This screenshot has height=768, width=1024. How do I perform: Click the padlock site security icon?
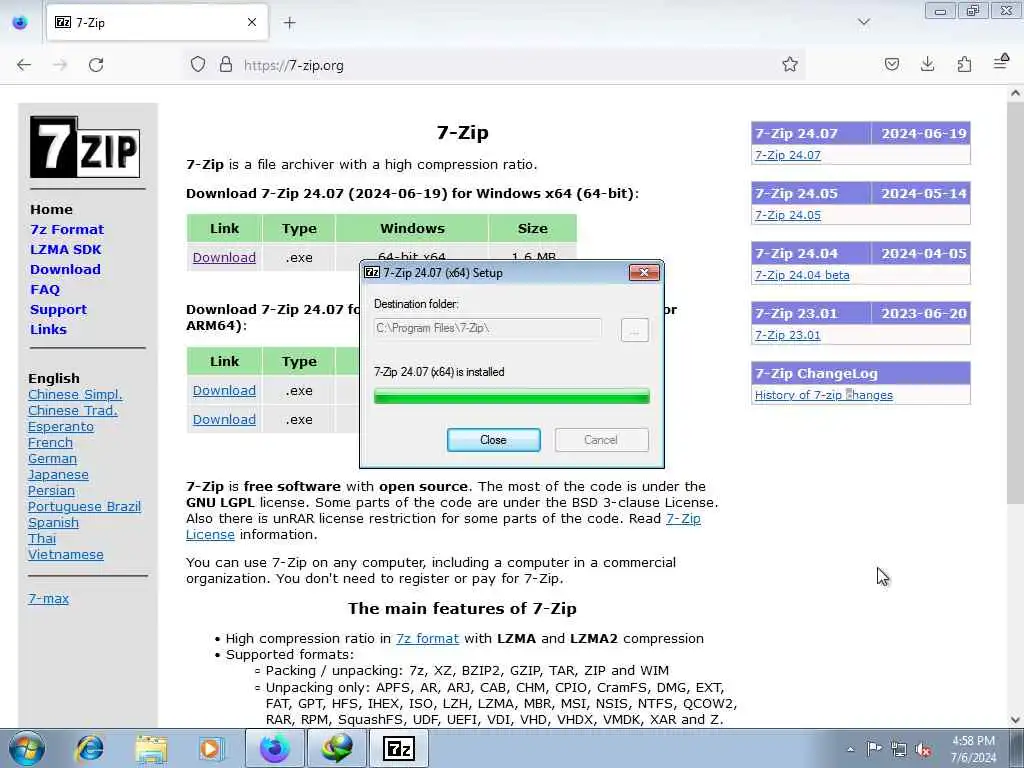[x=226, y=65]
